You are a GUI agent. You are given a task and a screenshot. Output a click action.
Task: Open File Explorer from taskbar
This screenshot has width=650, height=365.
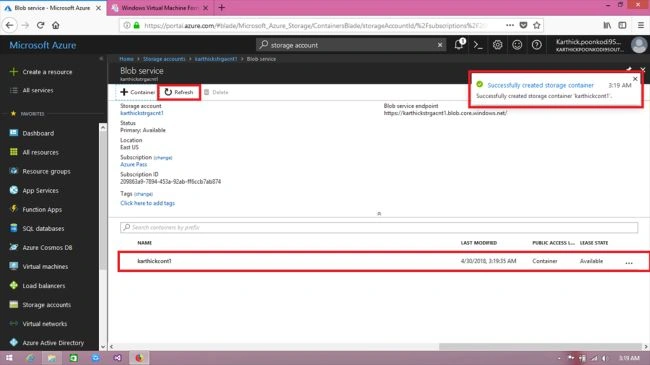tap(51, 358)
